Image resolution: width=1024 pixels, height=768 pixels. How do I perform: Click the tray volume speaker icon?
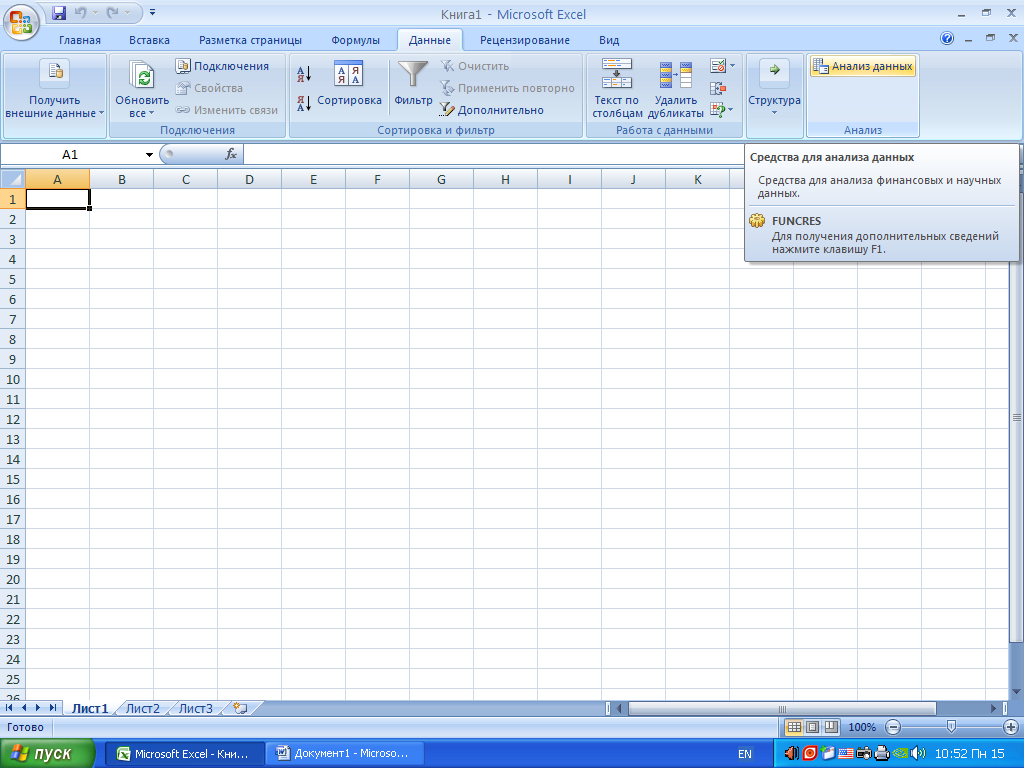[917, 754]
